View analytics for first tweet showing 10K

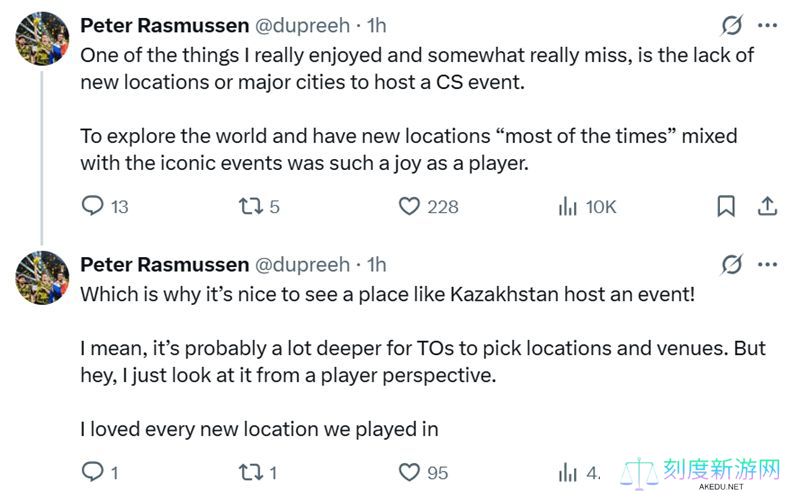point(567,206)
